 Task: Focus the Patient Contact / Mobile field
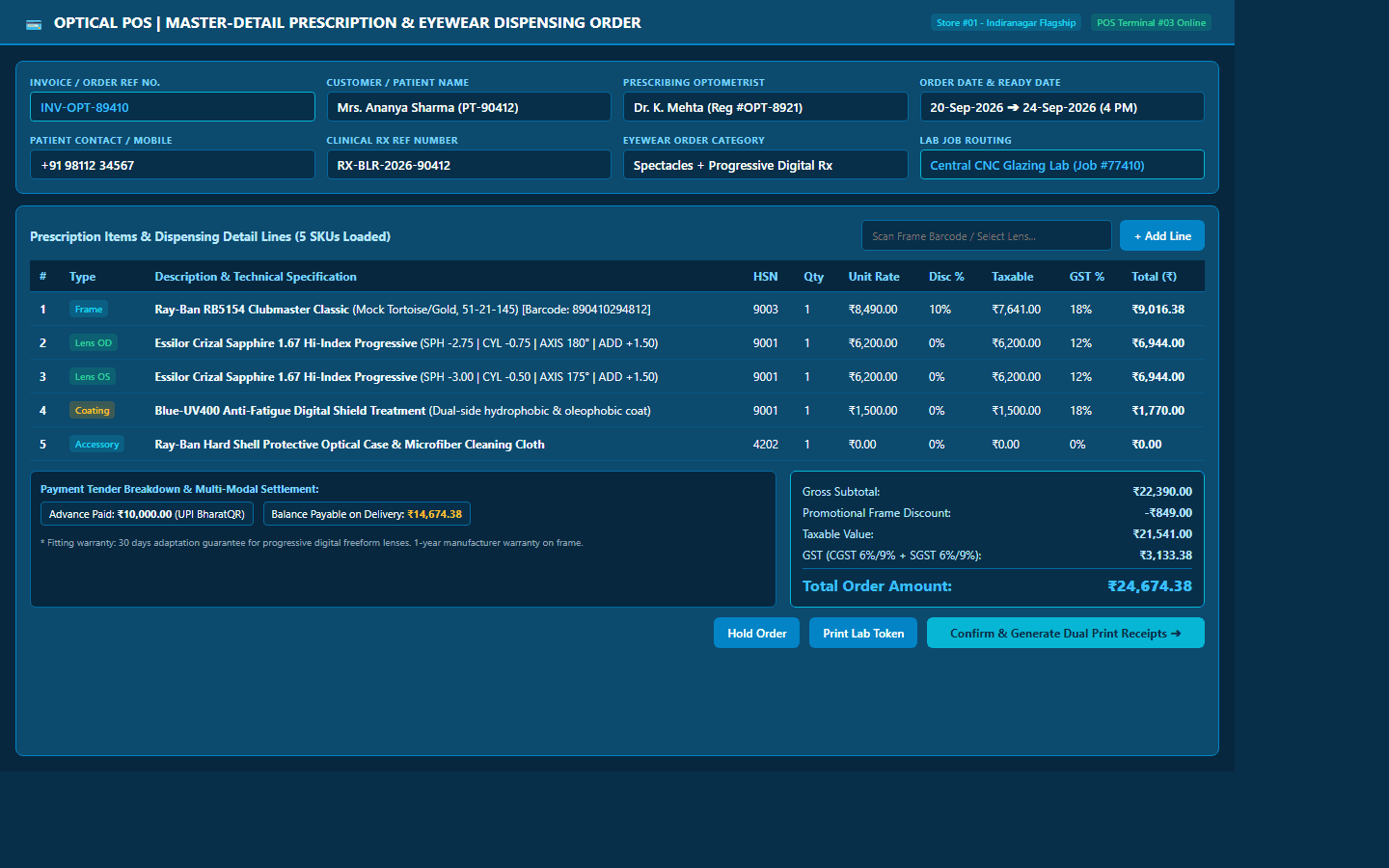173,165
